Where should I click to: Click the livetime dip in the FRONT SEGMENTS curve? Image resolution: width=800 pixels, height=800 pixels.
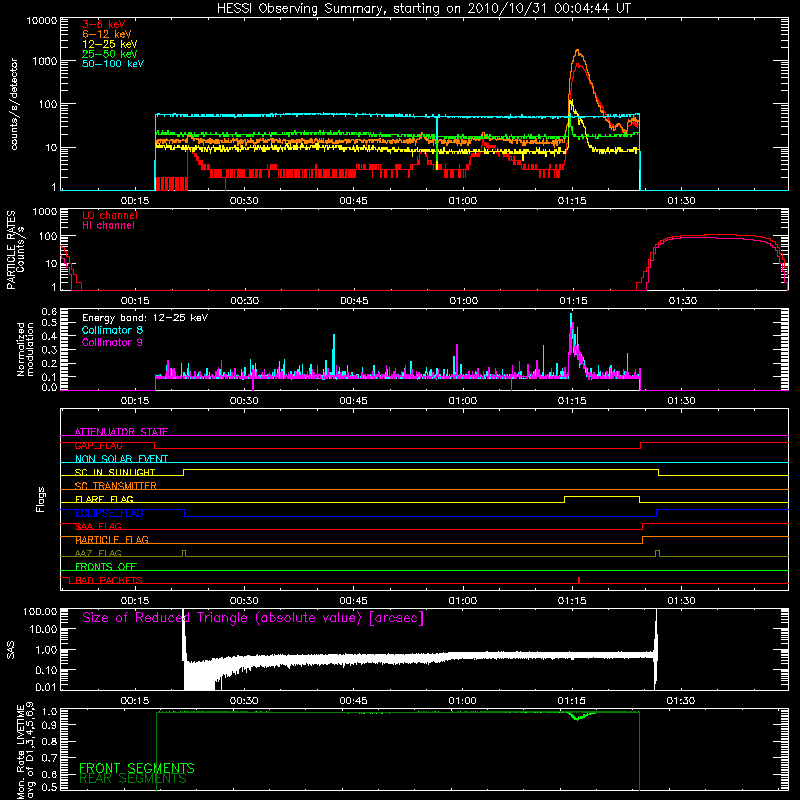pos(578,717)
